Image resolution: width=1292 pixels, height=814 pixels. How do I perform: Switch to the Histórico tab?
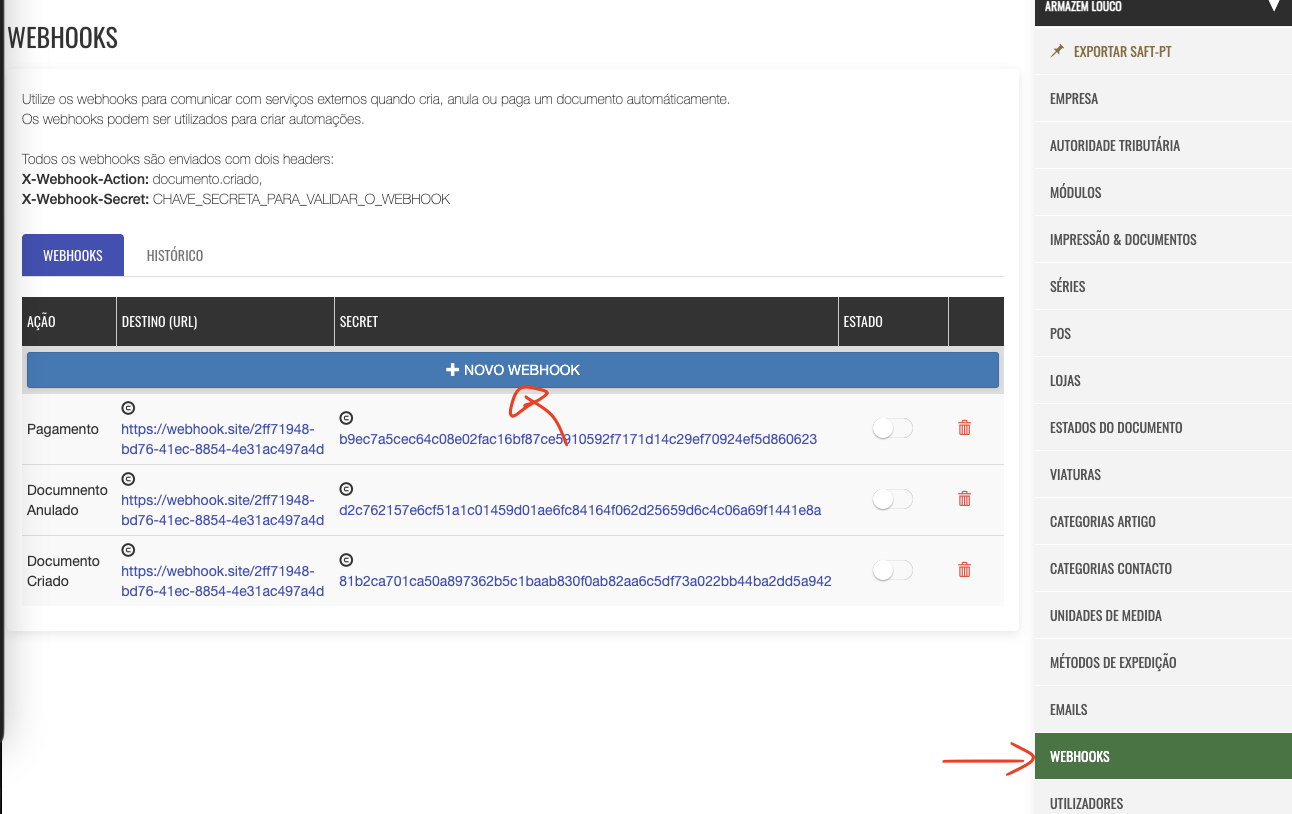(174, 254)
